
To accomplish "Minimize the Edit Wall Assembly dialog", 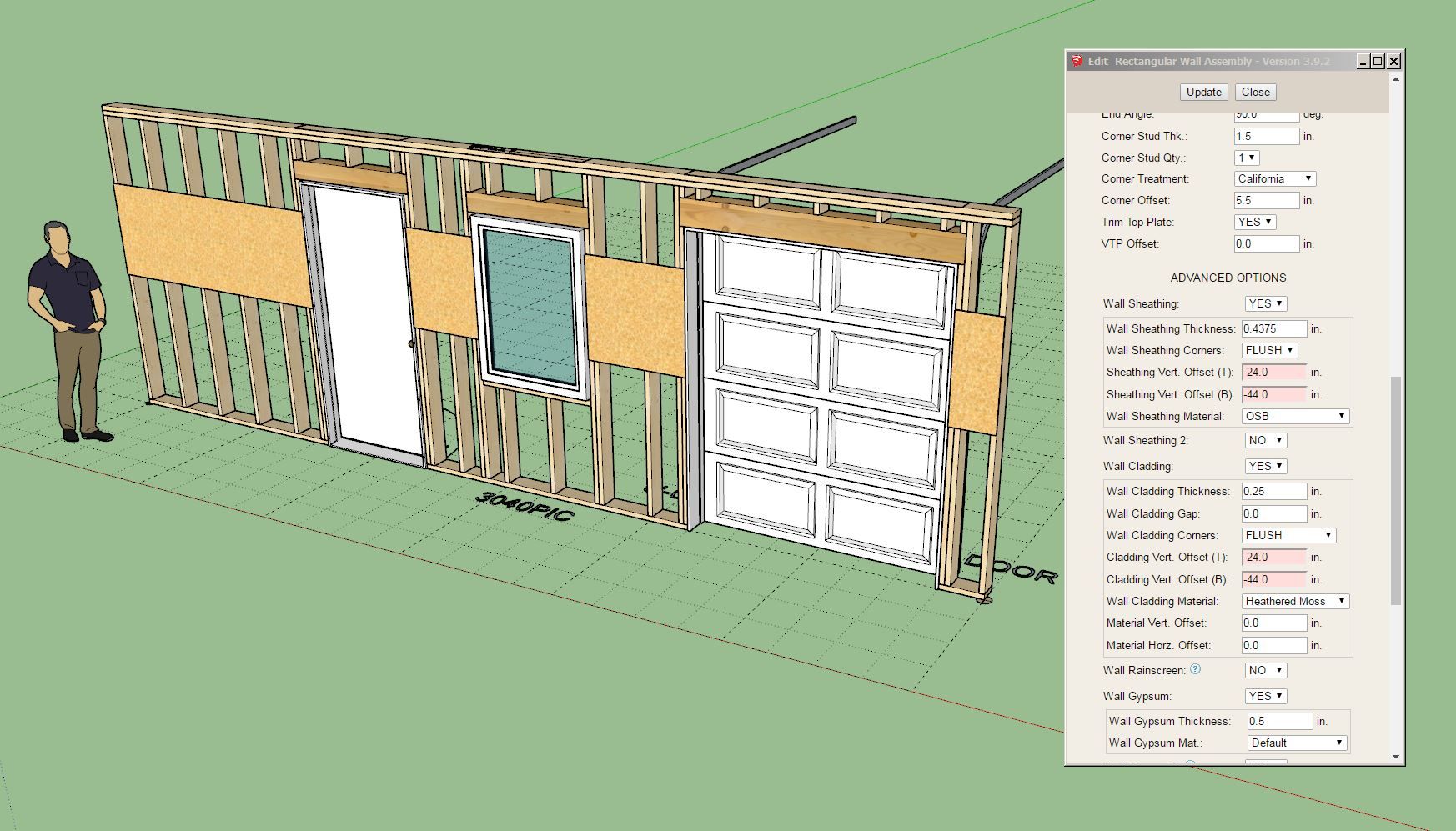I will point(1363,61).
